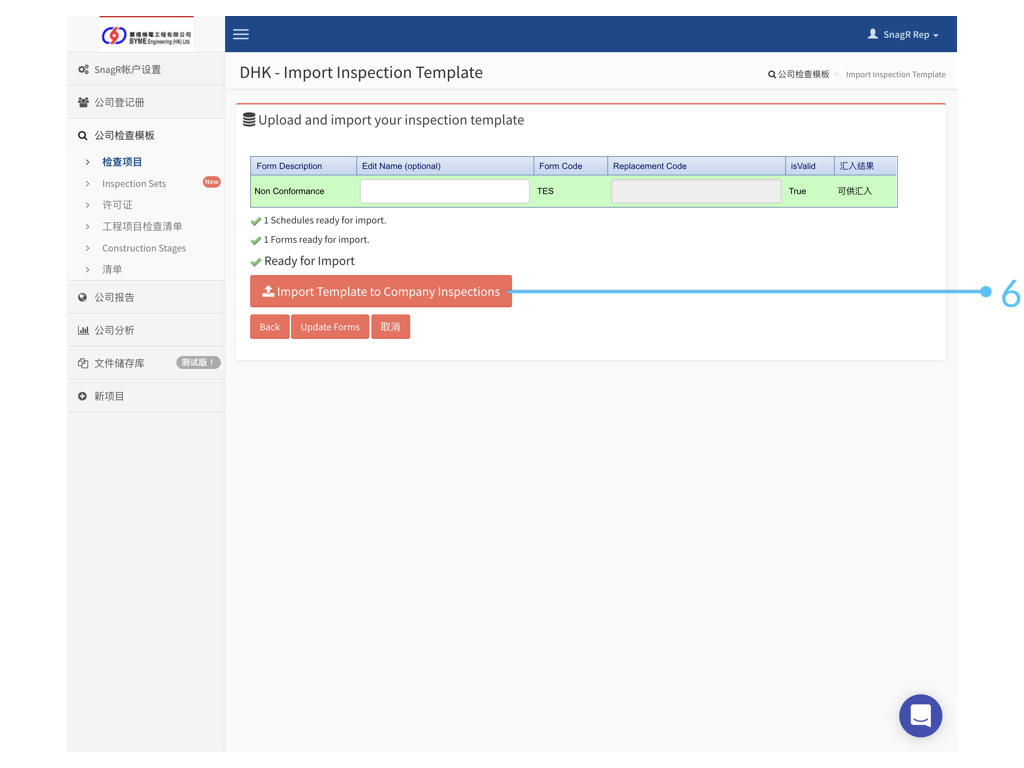Click the Replacement Code input field

click(x=696, y=191)
